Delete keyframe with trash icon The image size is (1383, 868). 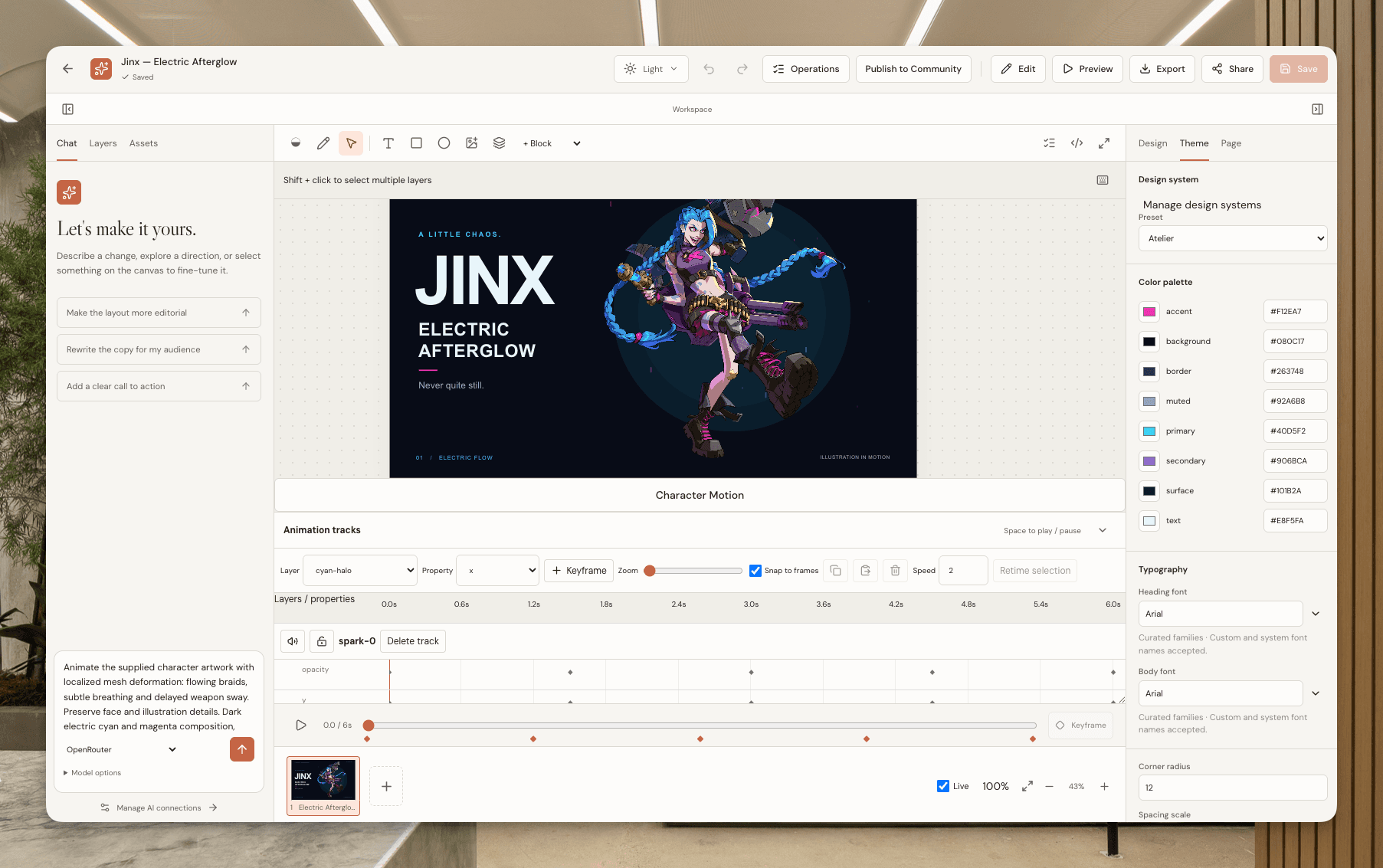coord(895,571)
